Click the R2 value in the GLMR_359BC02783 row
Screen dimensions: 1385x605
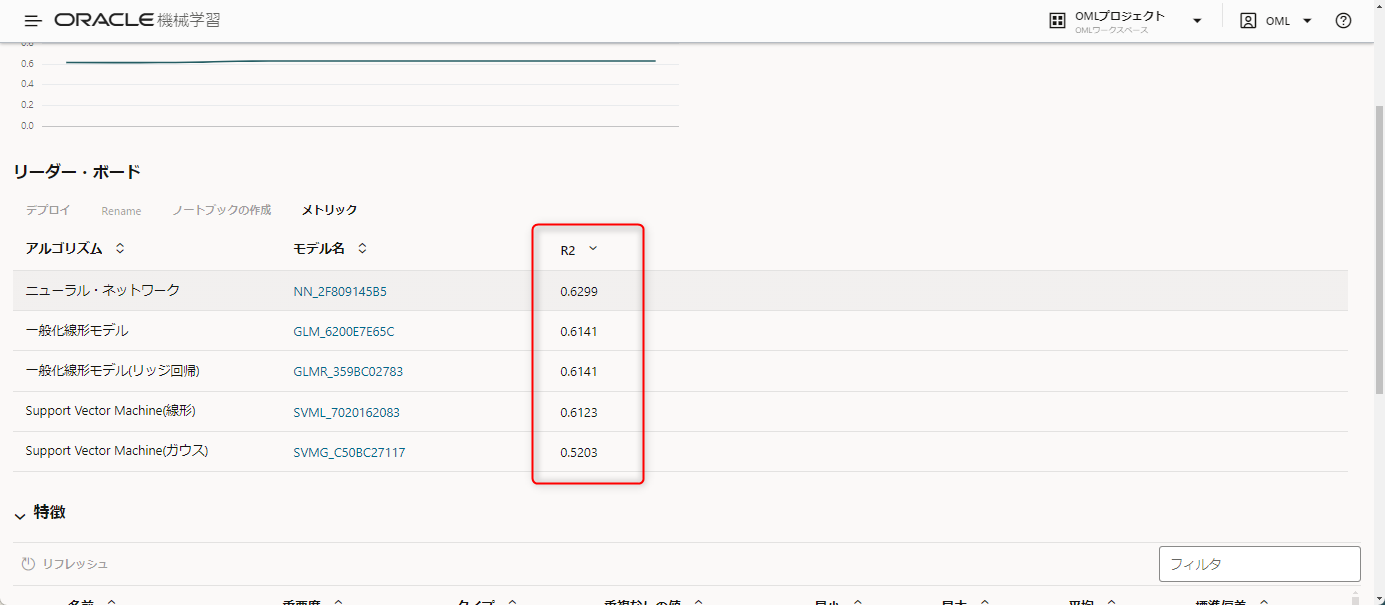(x=579, y=372)
